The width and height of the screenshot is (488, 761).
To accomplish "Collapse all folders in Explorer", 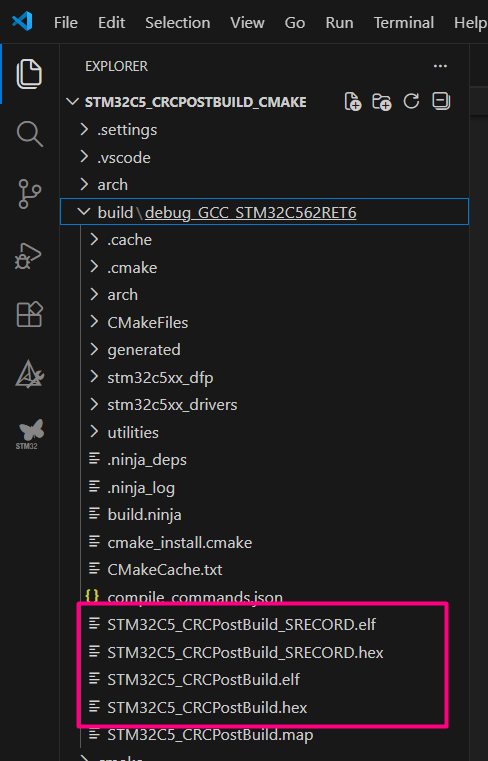I will [441, 101].
